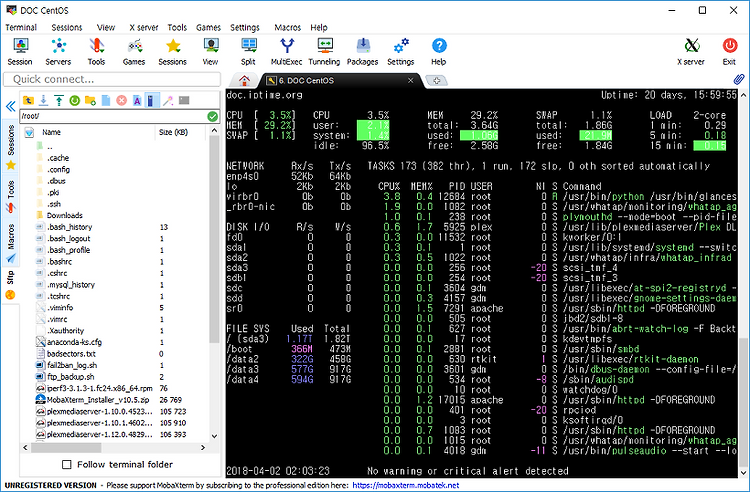This screenshot has height=492, width=750.
Task: Open the Terminal menu
Action: [x=21, y=27]
